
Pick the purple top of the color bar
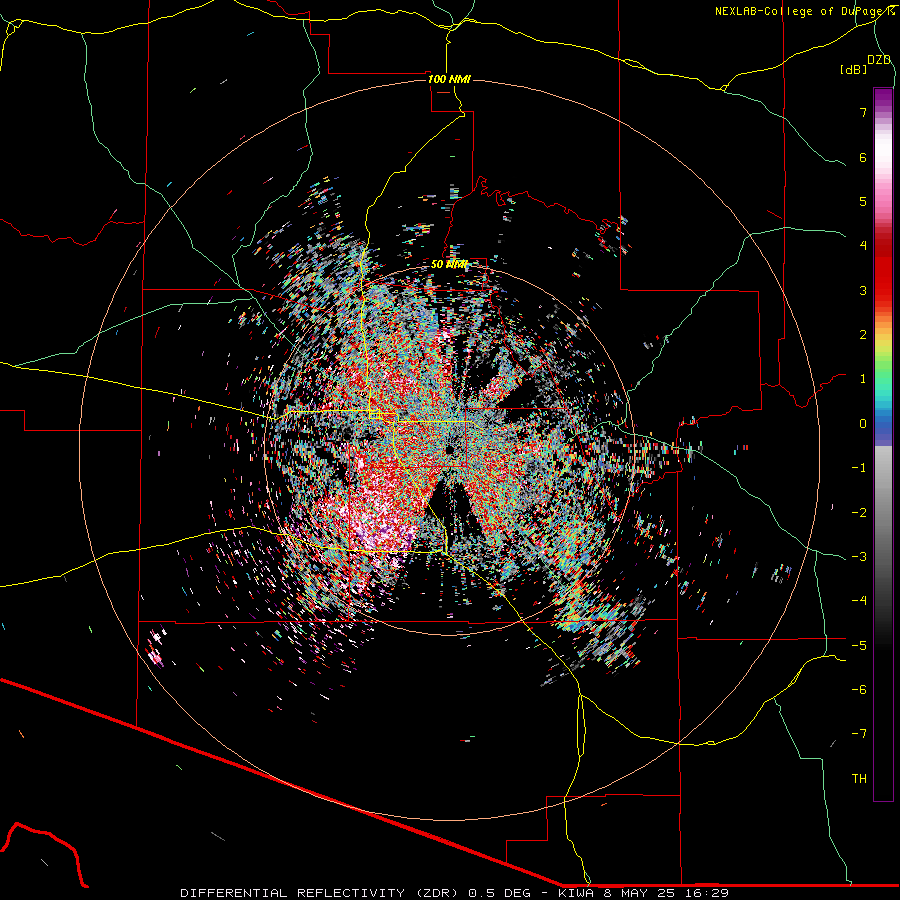click(x=883, y=98)
